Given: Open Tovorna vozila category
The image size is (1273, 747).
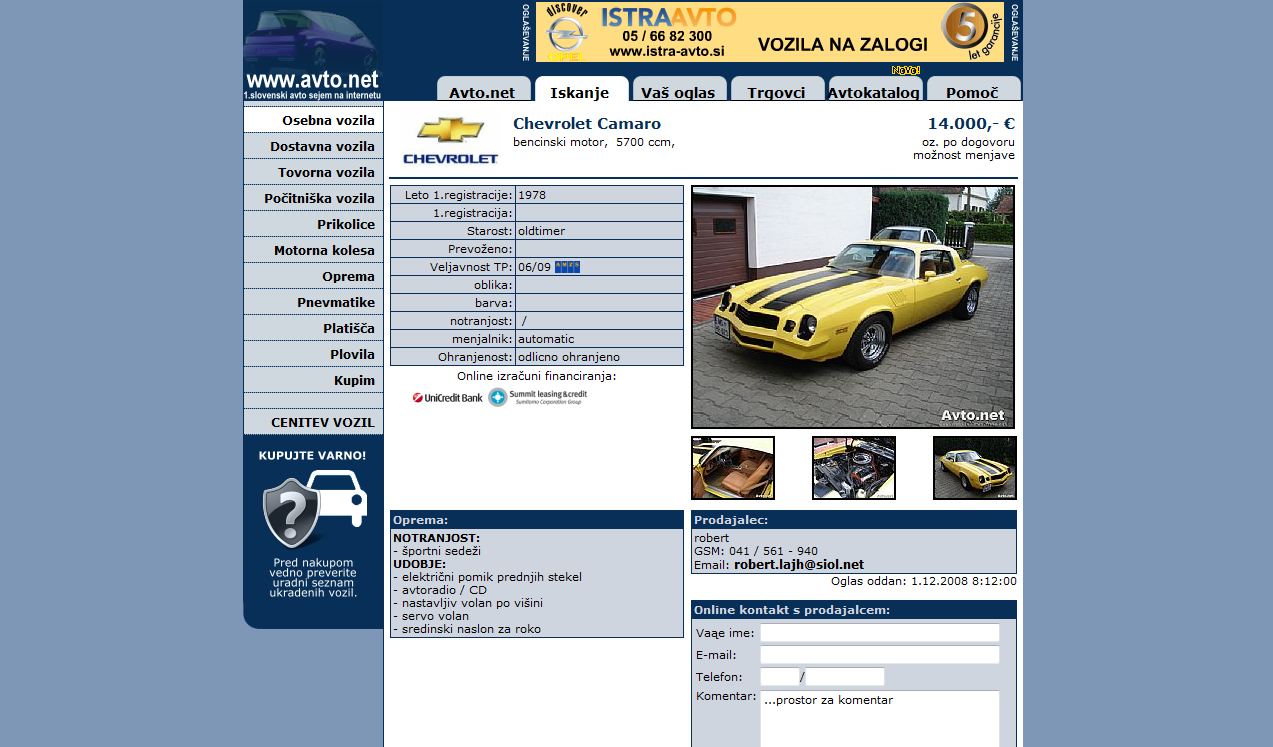Looking at the screenshot, I should (x=313, y=172).
